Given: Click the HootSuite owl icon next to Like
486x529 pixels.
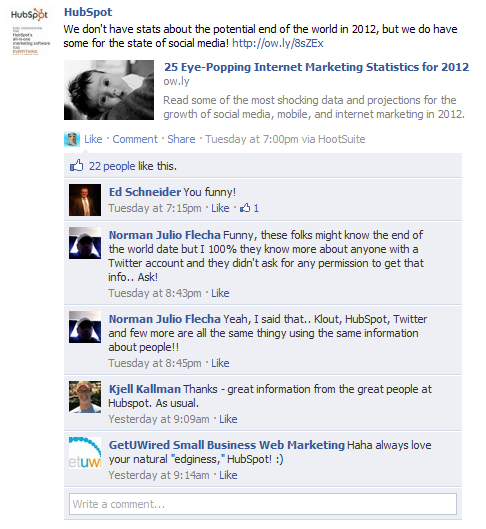Looking at the screenshot, I should point(72,139).
